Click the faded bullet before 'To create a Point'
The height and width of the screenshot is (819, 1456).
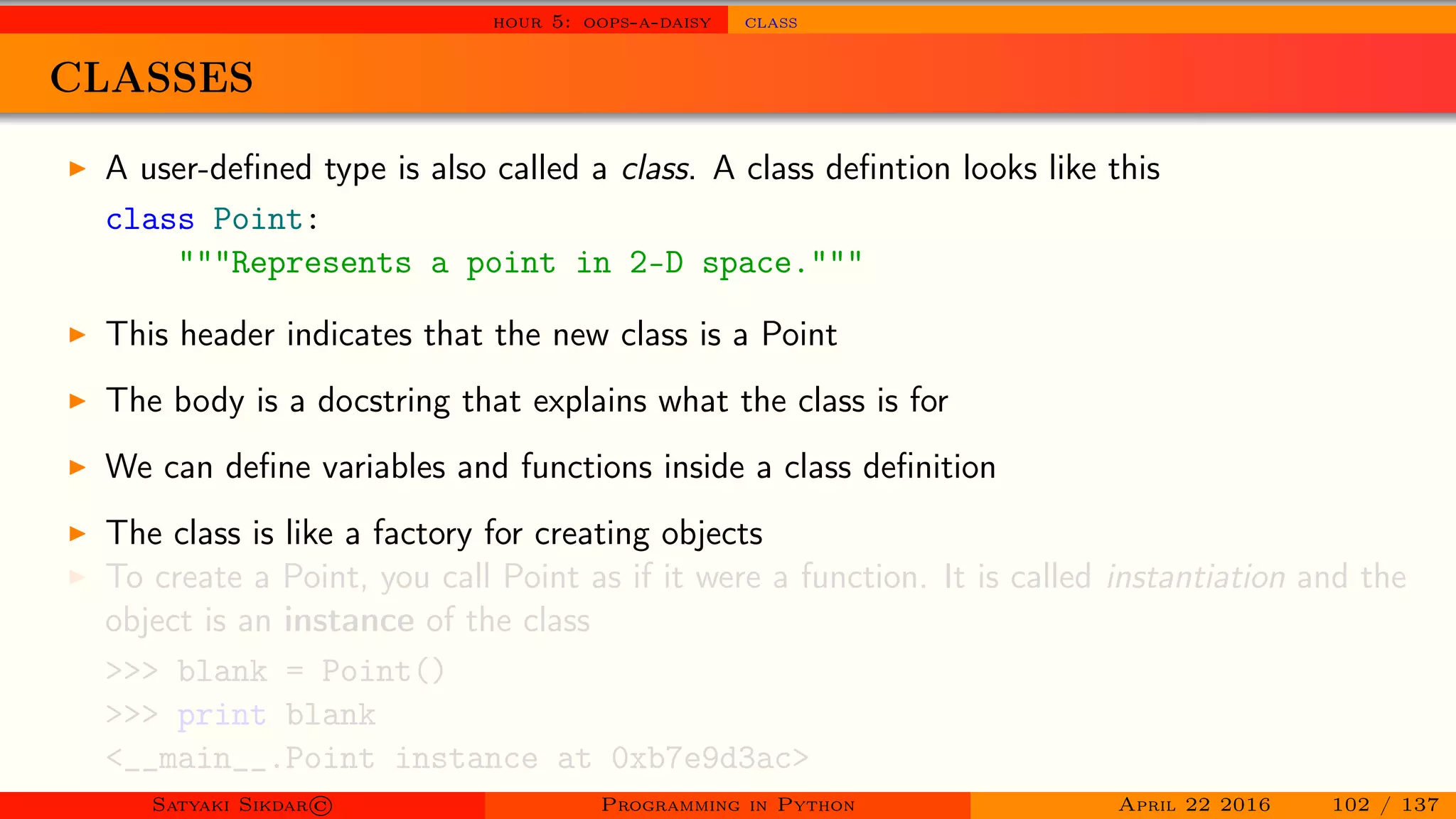[x=77, y=577]
